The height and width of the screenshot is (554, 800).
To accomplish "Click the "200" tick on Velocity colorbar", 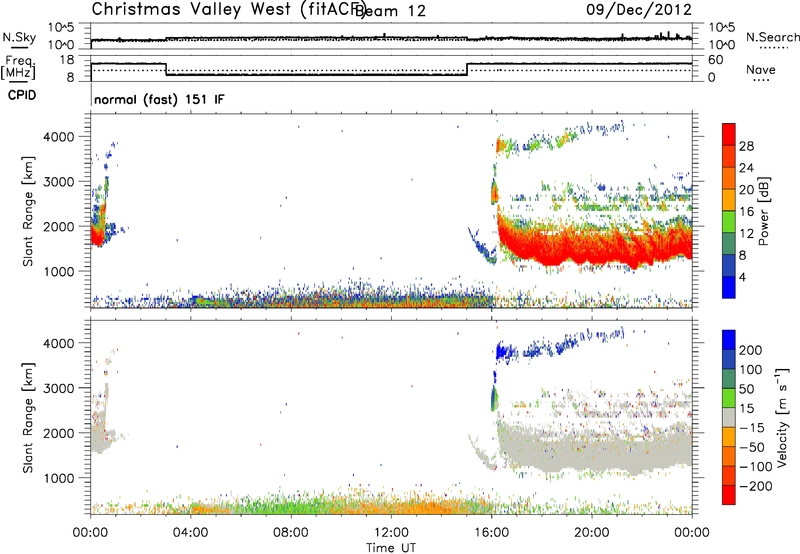I will 751,350.
